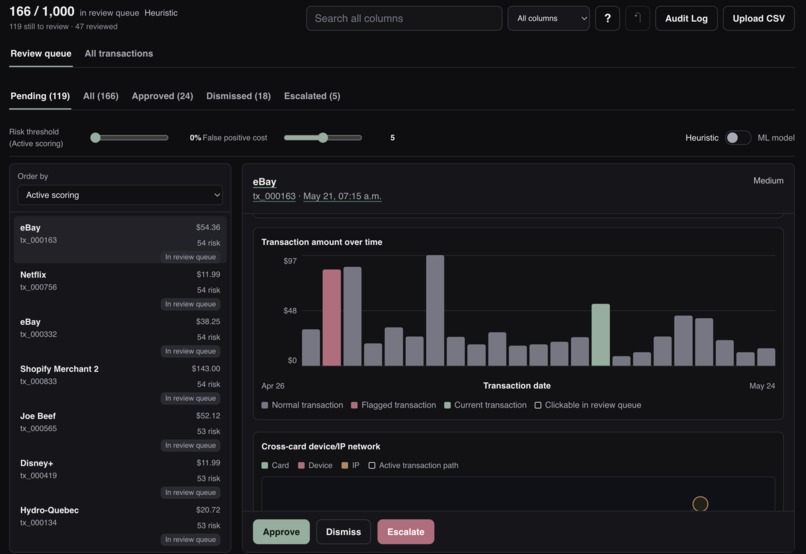Click the Transaction amount over time heading
The image size is (806, 554).
click(322, 242)
